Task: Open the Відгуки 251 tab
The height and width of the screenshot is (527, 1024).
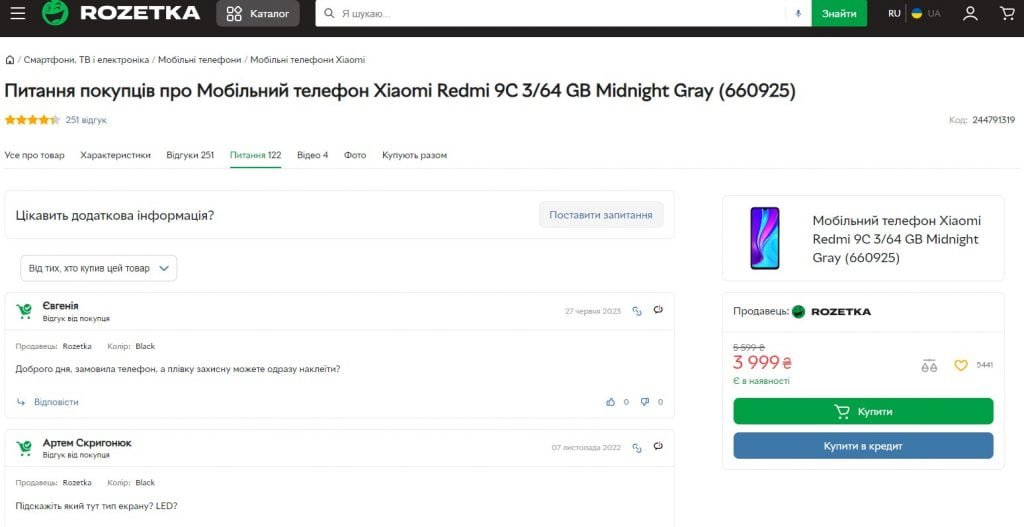Action: (190, 155)
